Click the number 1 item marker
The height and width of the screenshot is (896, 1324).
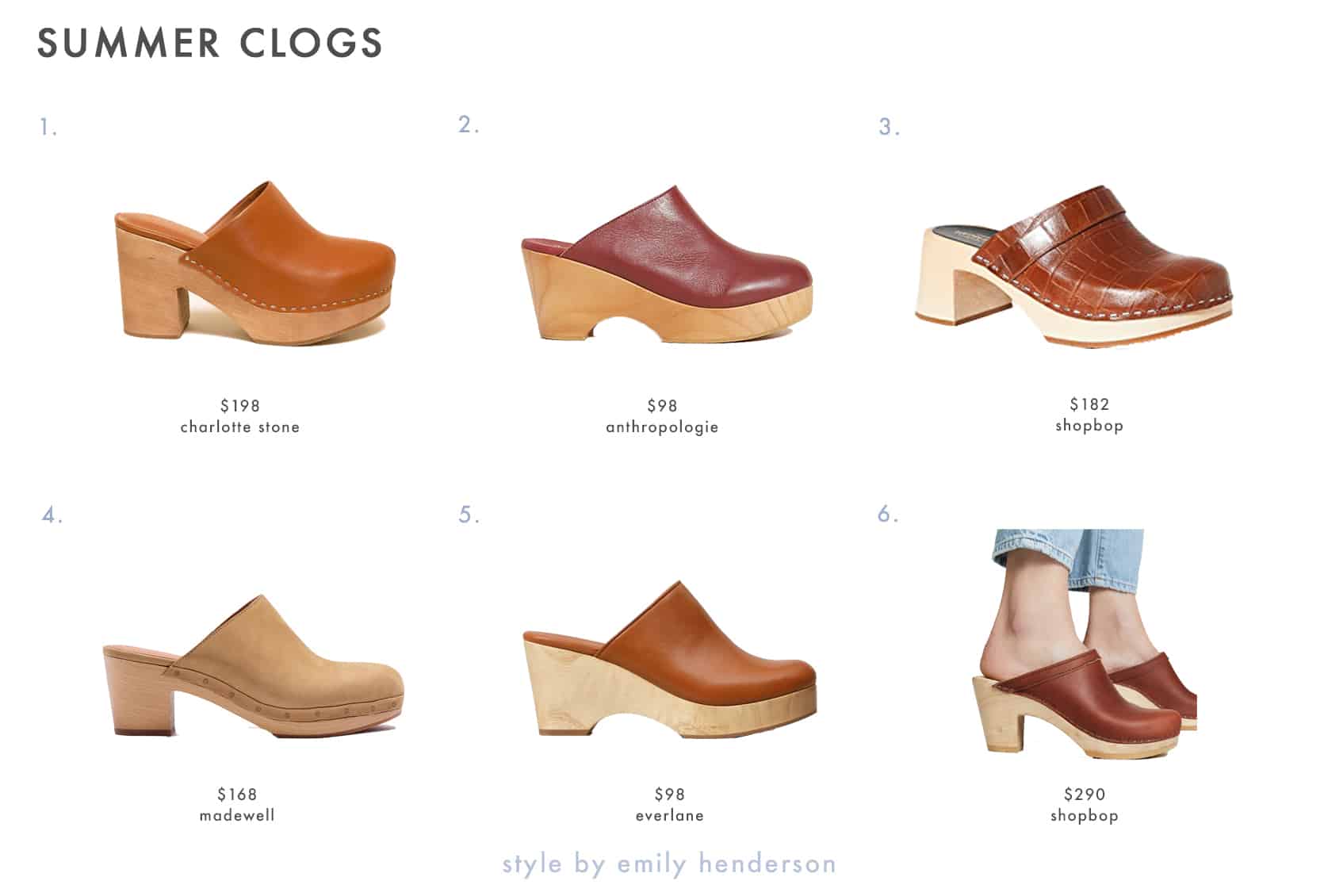48,127
